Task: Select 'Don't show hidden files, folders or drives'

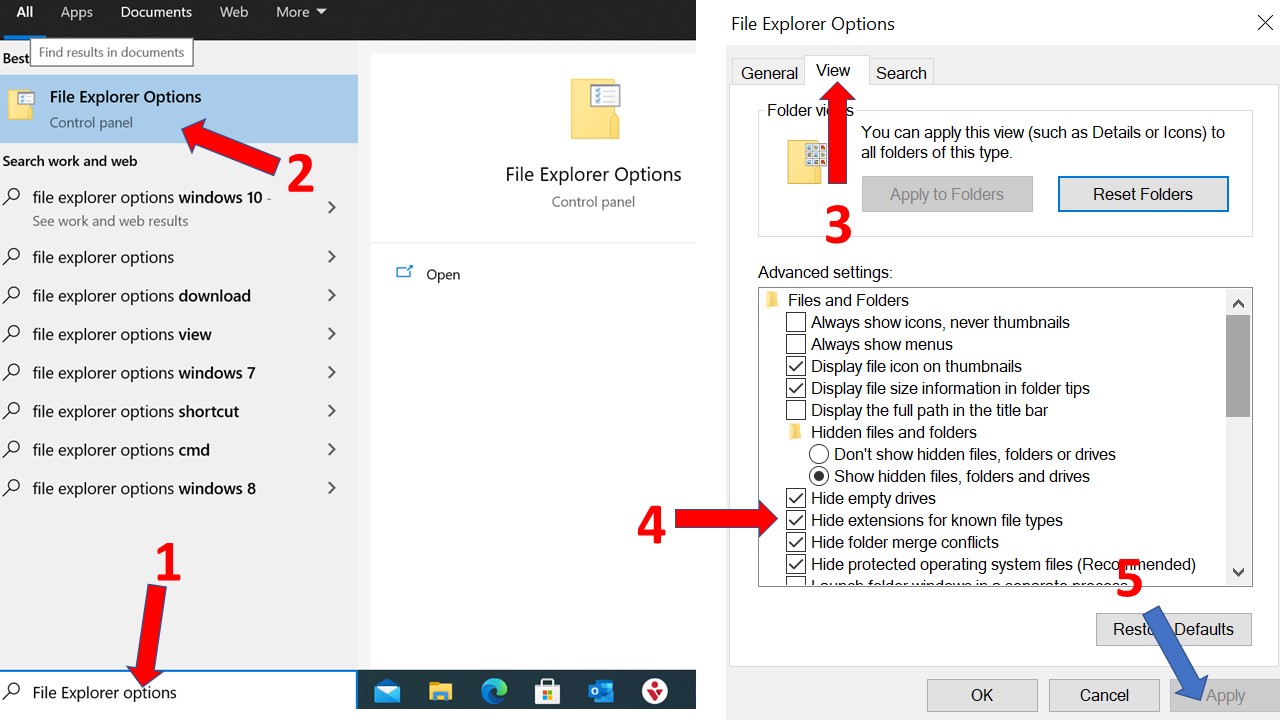Action: point(819,454)
